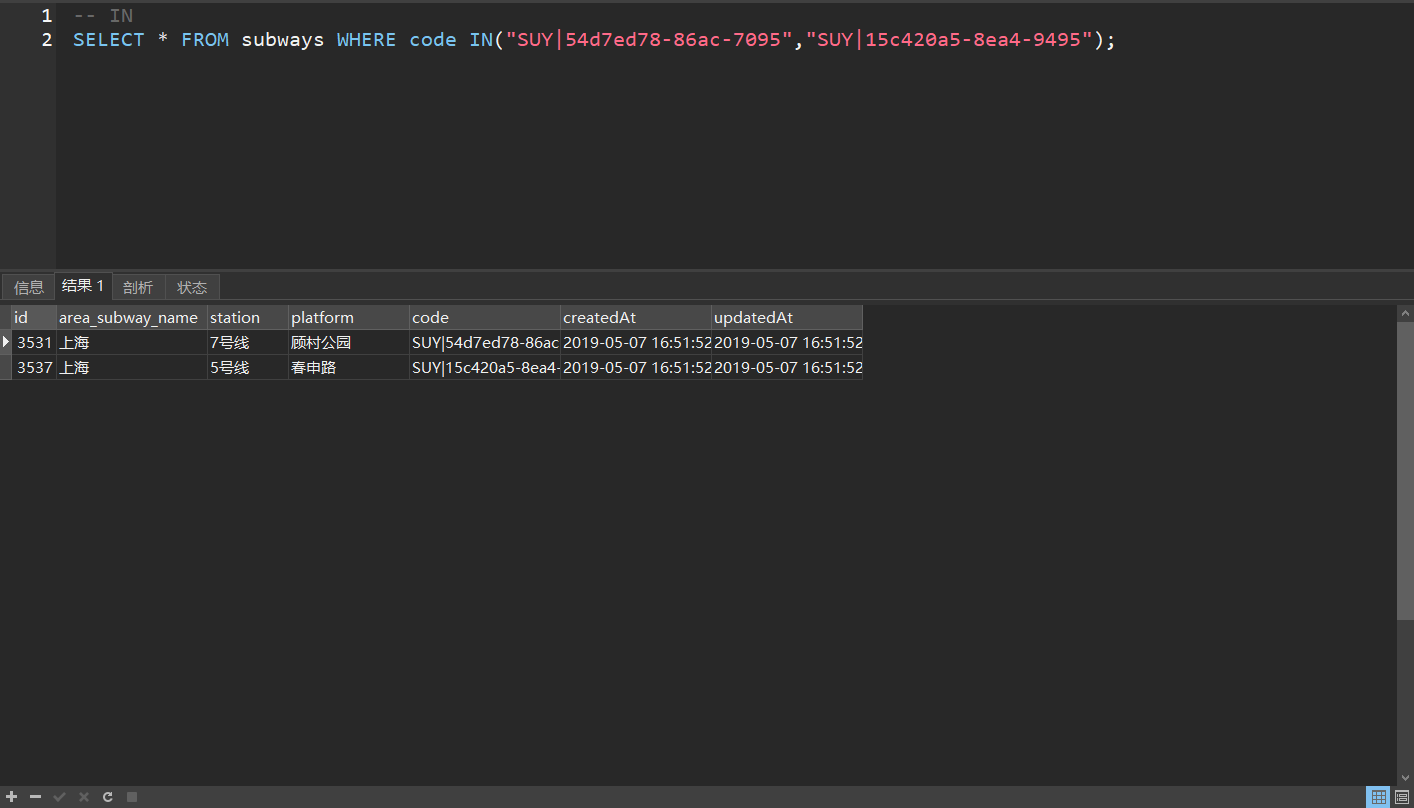Switch to form view icon
Viewport: 1414px width, 808px height.
[x=1402, y=797]
